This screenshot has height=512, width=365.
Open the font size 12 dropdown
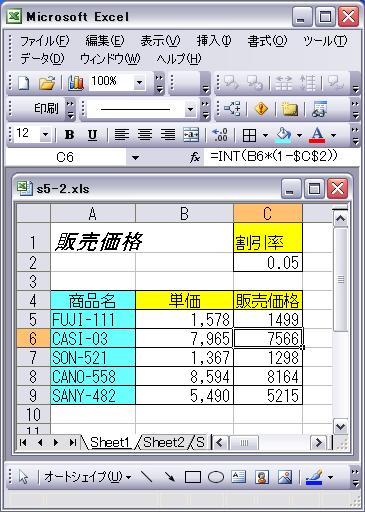pyautogui.click(x=45, y=135)
